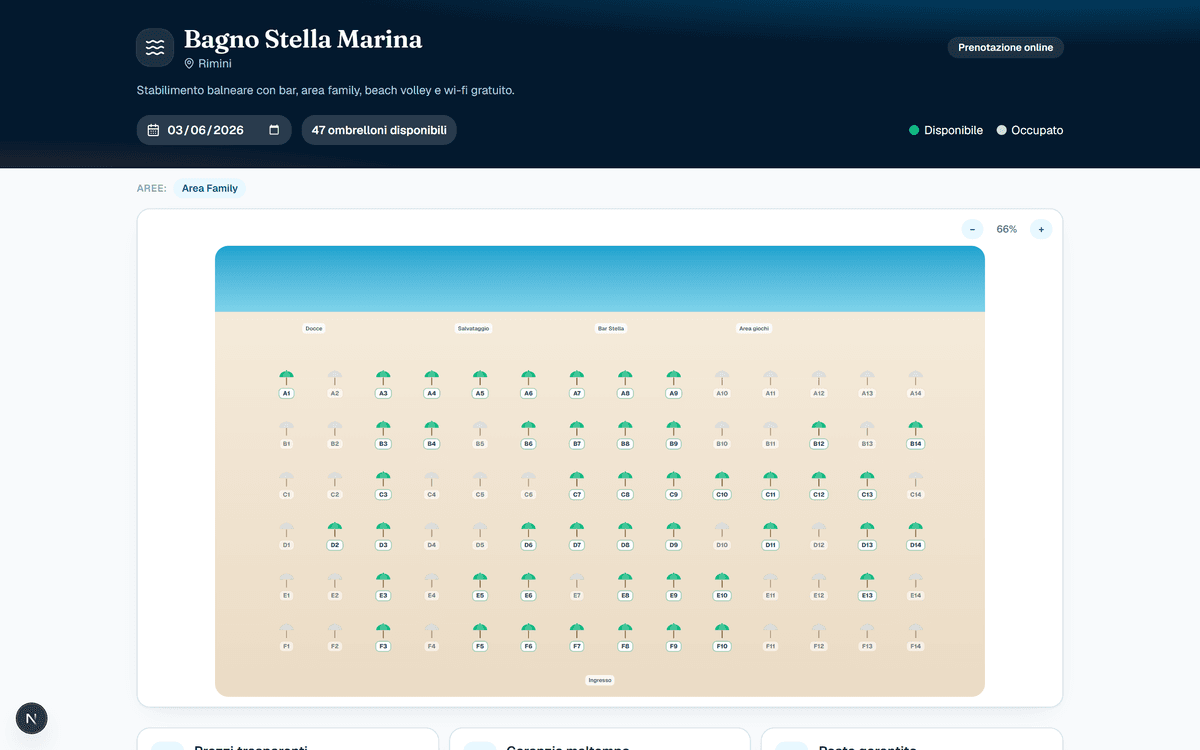Select the green umbrella A1
The image size is (1200, 750).
pos(287,384)
